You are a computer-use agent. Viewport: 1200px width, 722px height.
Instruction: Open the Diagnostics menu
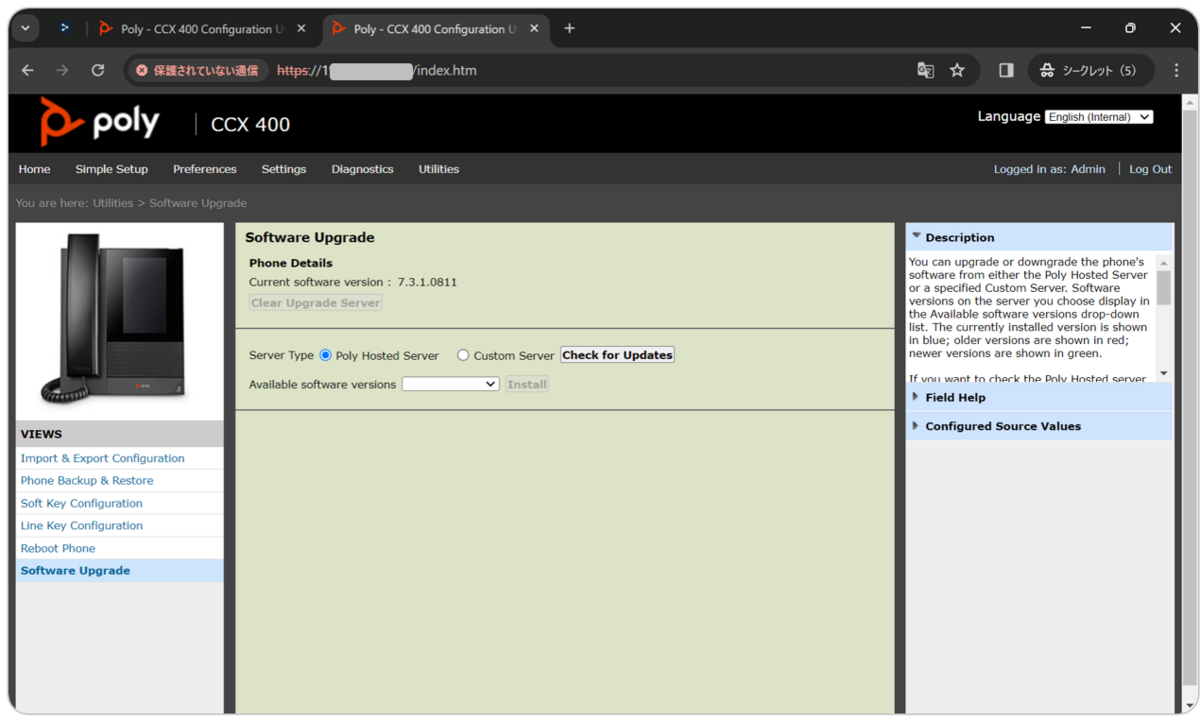pyautogui.click(x=363, y=169)
